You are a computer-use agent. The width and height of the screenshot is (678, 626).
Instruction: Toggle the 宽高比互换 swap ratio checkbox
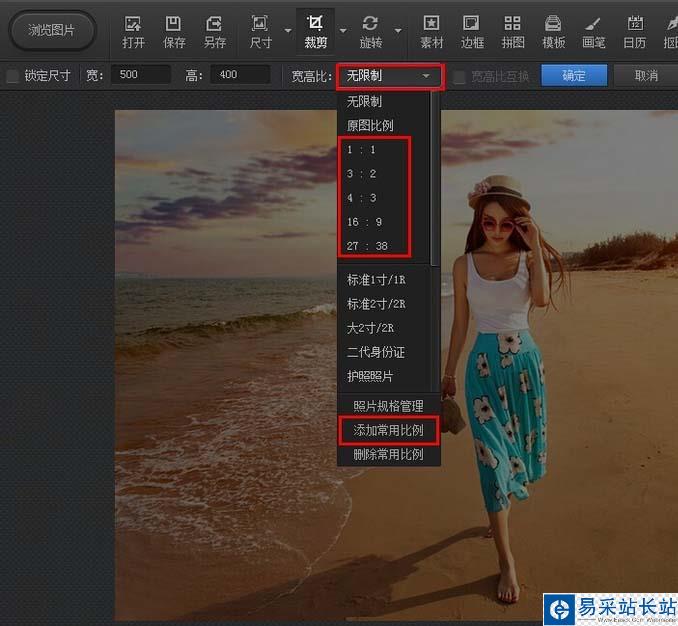pyautogui.click(x=459, y=77)
